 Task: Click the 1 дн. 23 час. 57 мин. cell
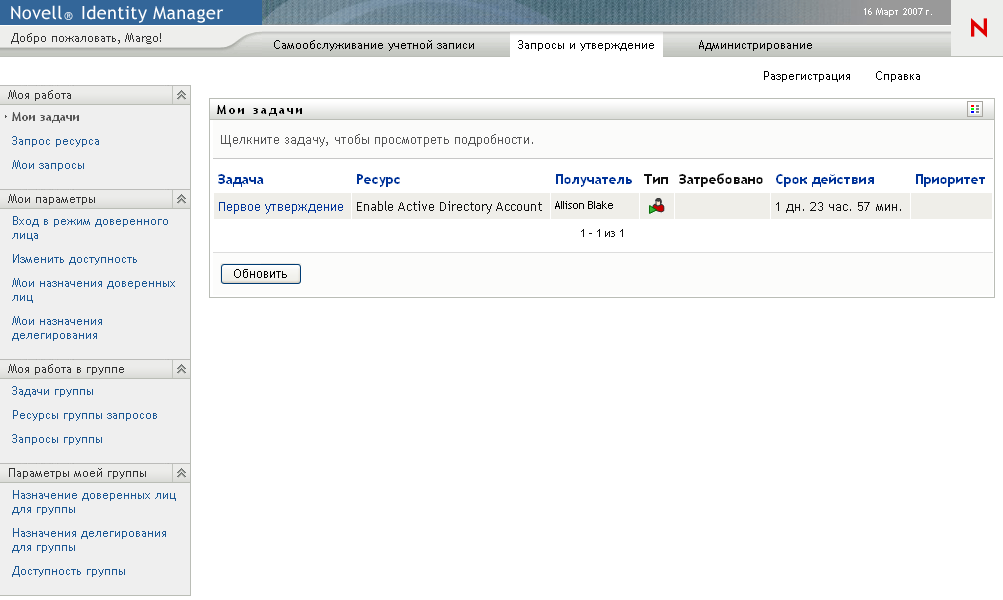point(839,207)
